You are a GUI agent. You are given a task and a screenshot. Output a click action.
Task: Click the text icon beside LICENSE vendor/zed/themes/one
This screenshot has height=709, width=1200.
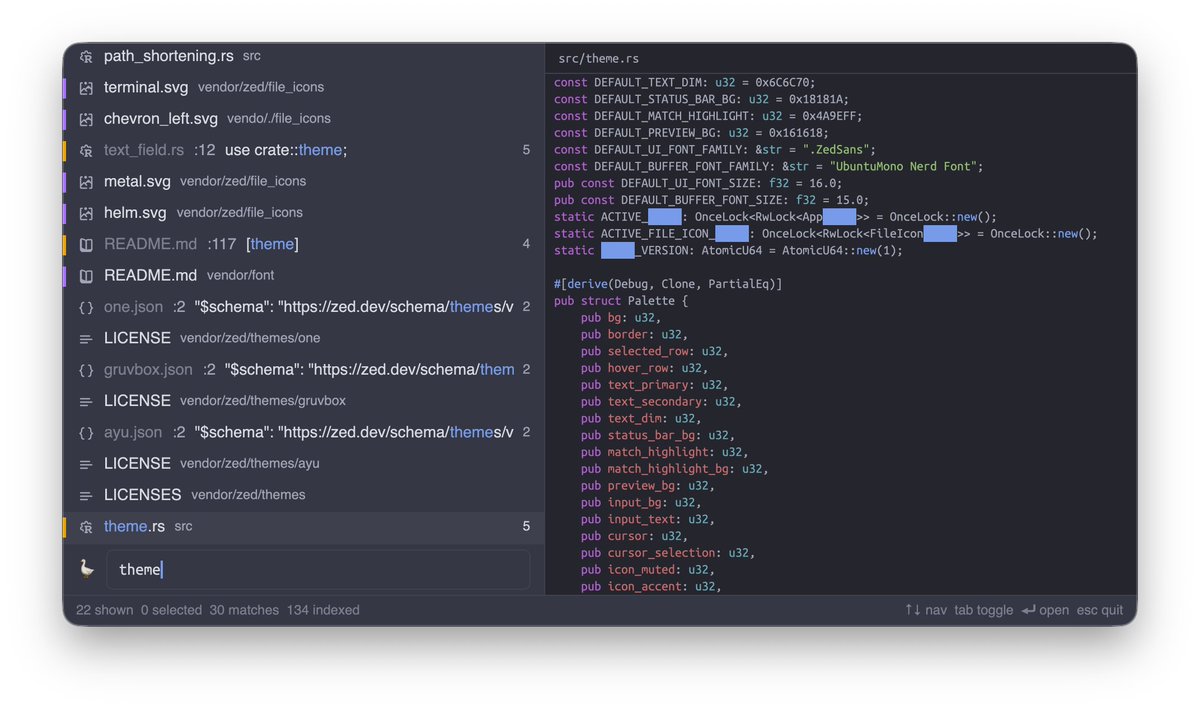[86, 338]
